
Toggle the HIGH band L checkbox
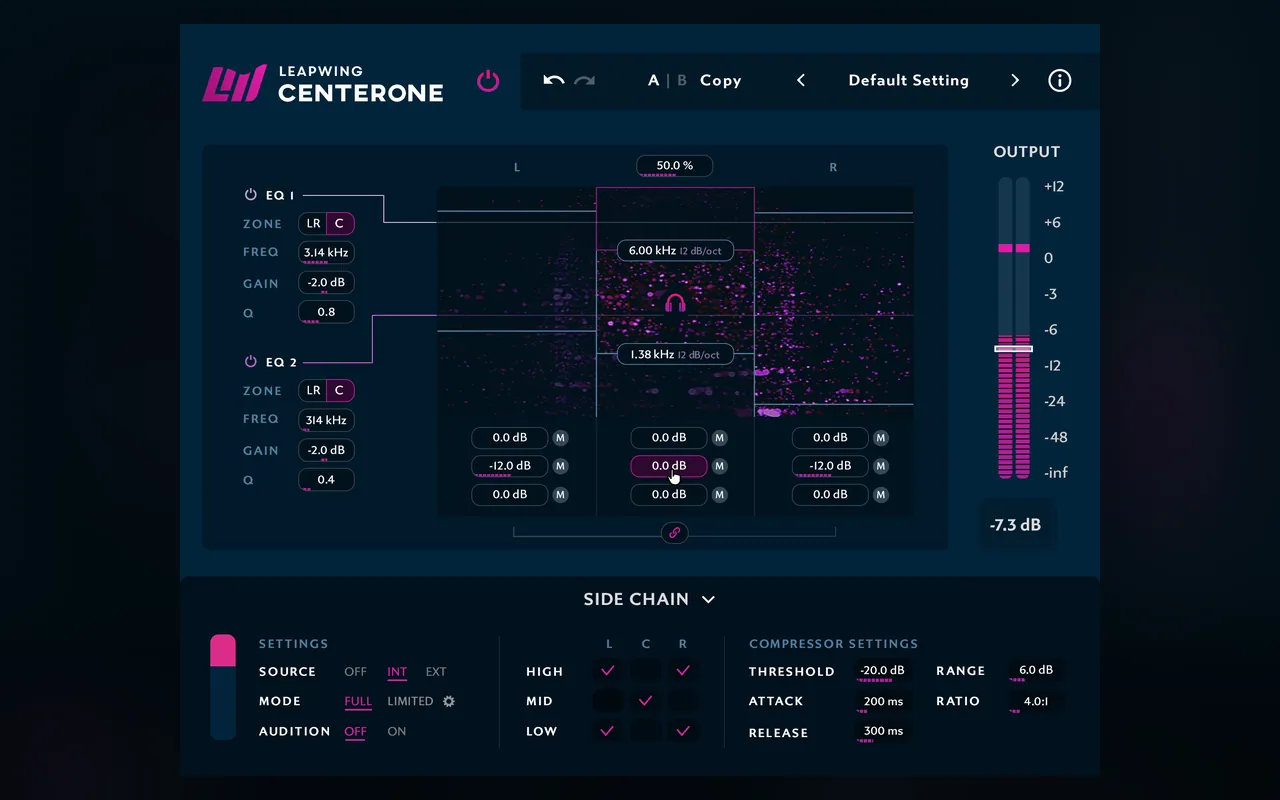pyautogui.click(x=607, y=671)
